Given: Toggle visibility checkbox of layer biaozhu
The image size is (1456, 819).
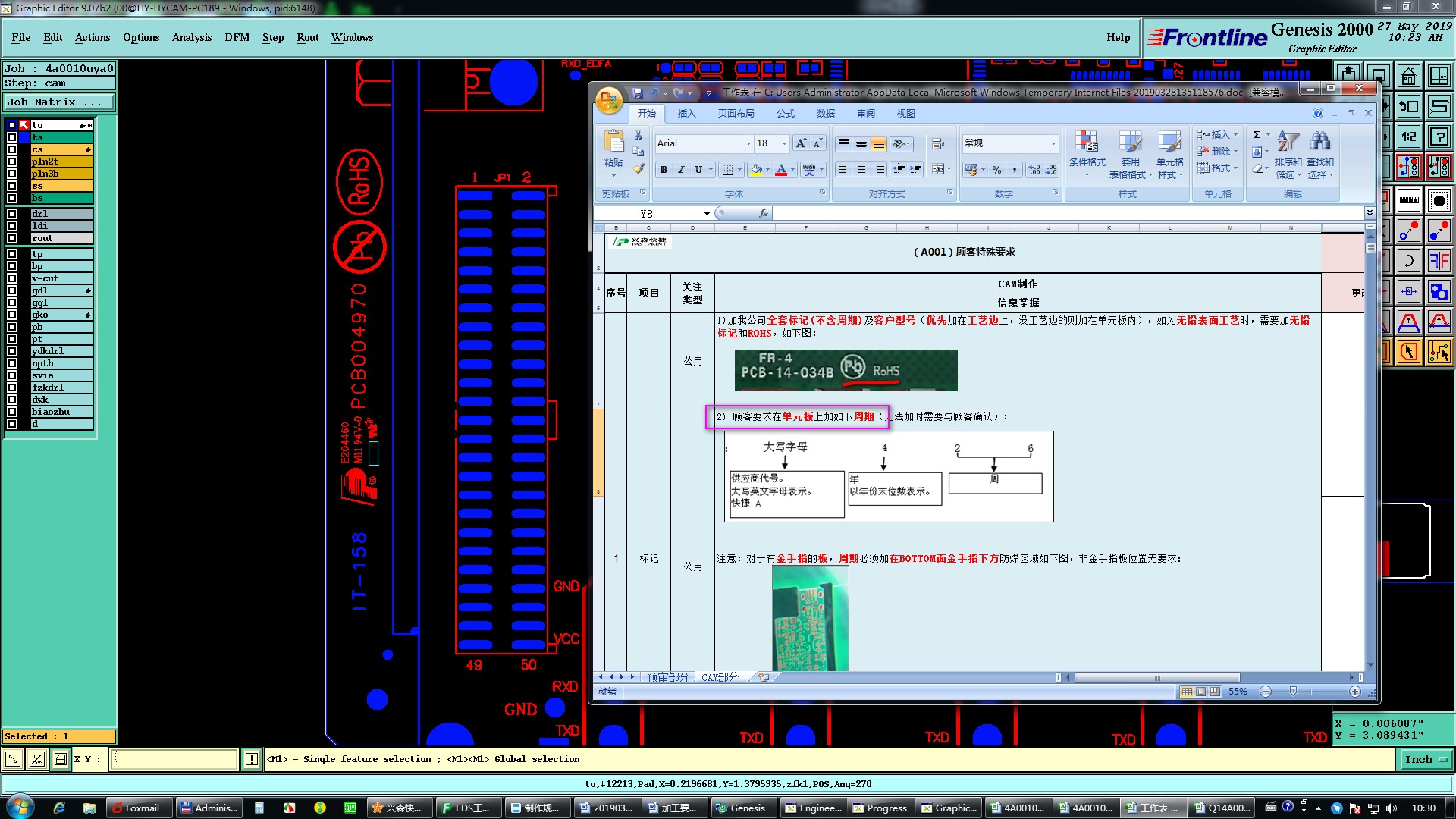Looking at the screenshot, I should 12,412.
